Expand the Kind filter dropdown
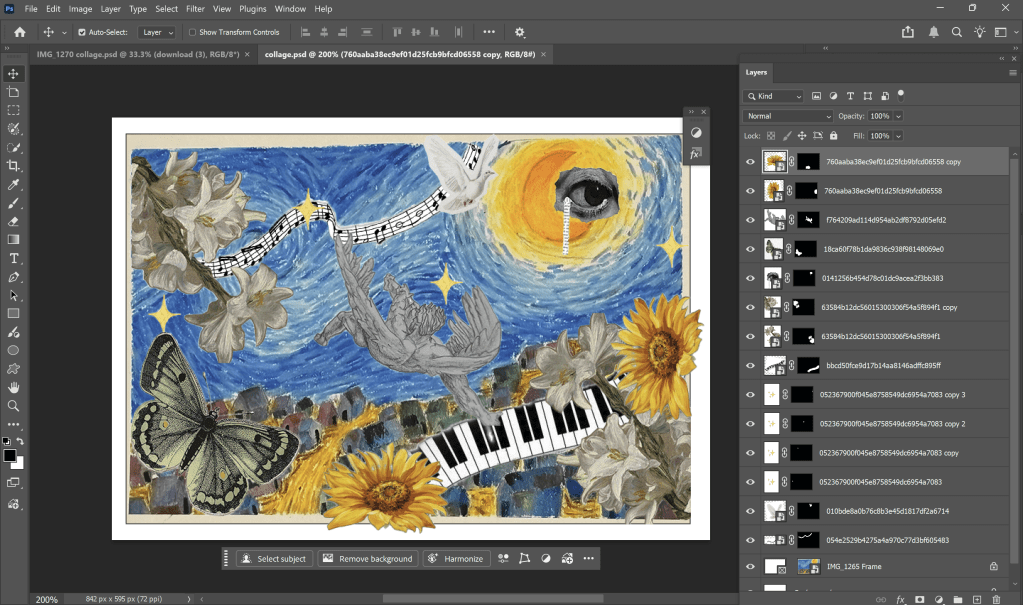1023x605 pixels. [x=774, y=96]
